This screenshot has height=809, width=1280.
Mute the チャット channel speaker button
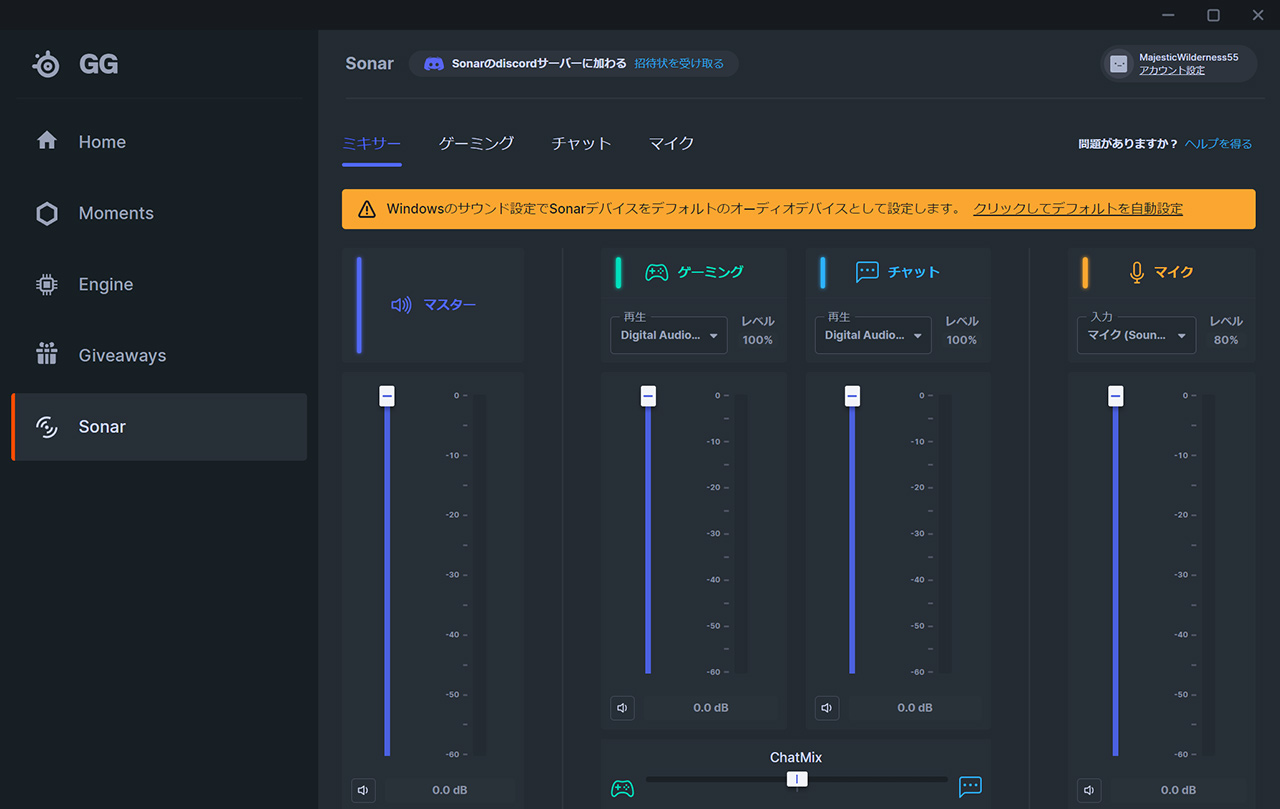[826, 708]
